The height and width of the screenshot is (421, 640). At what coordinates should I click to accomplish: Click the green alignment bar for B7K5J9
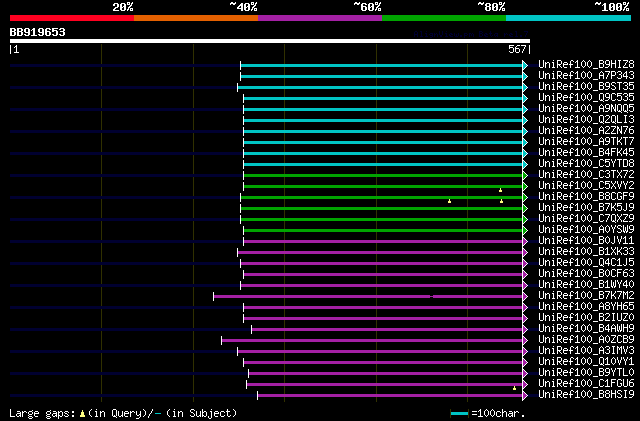382,209
